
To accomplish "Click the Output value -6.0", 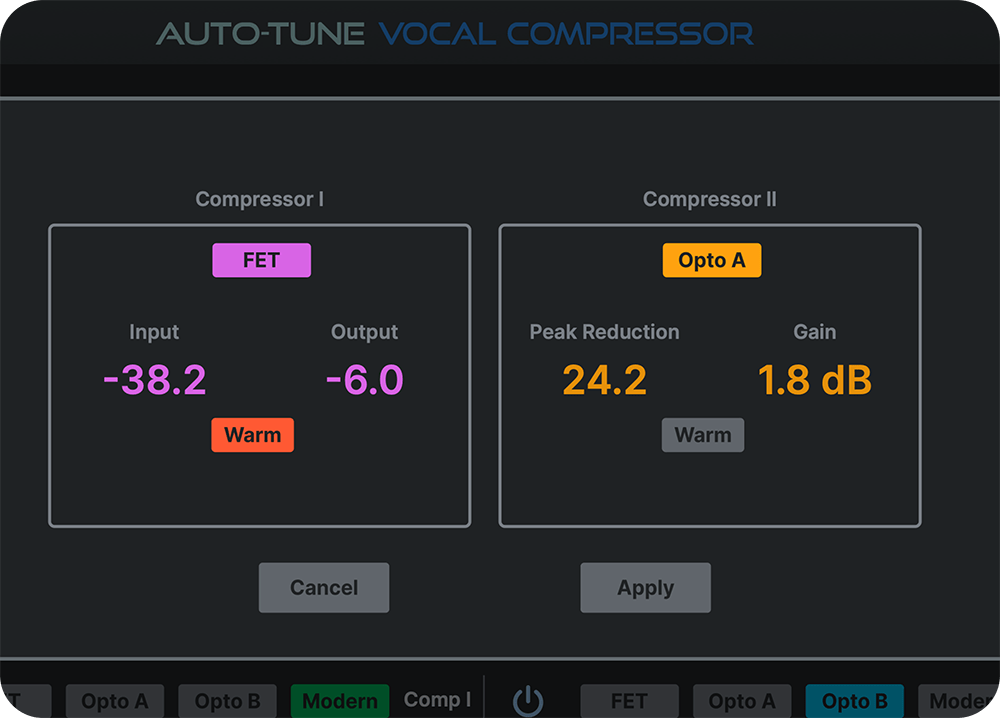I will click(364, 380).
